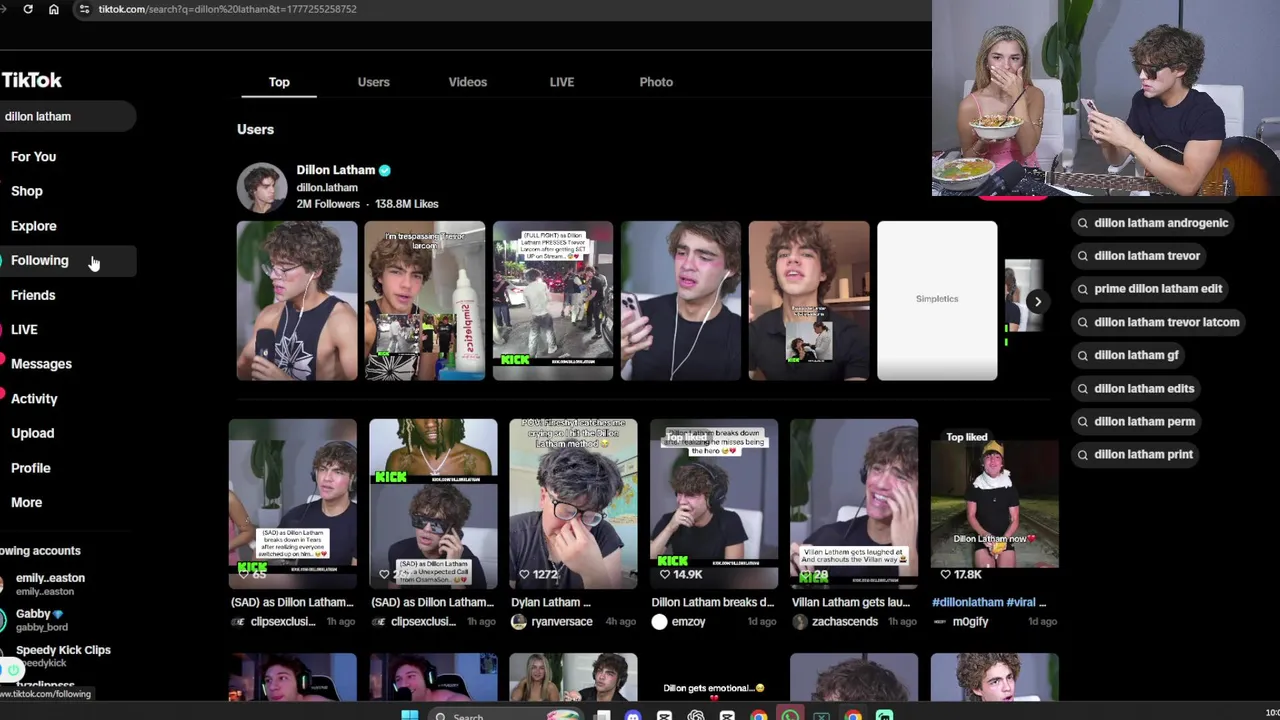Image resolution: width=1280 pixels, height=720 pixels.
Task: Click the taskbar search box
Action: (x=507, y=714)
